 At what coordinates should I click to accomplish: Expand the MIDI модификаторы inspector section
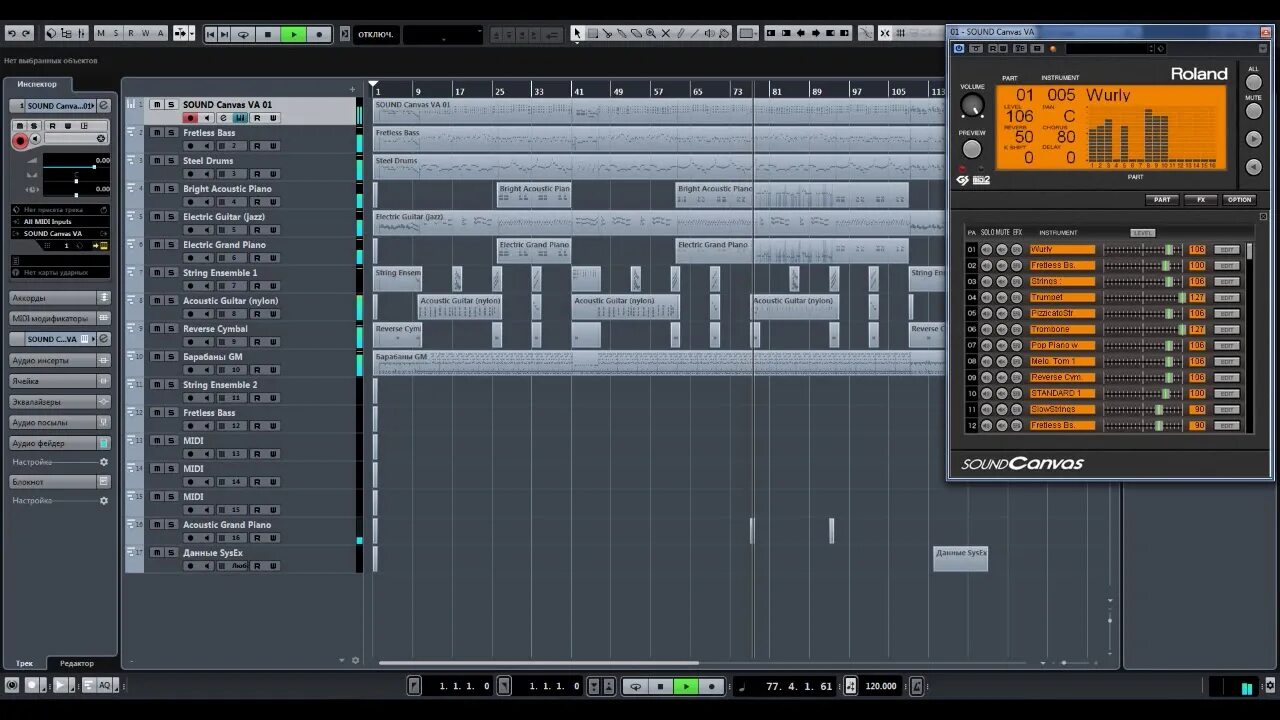[60, 318]
